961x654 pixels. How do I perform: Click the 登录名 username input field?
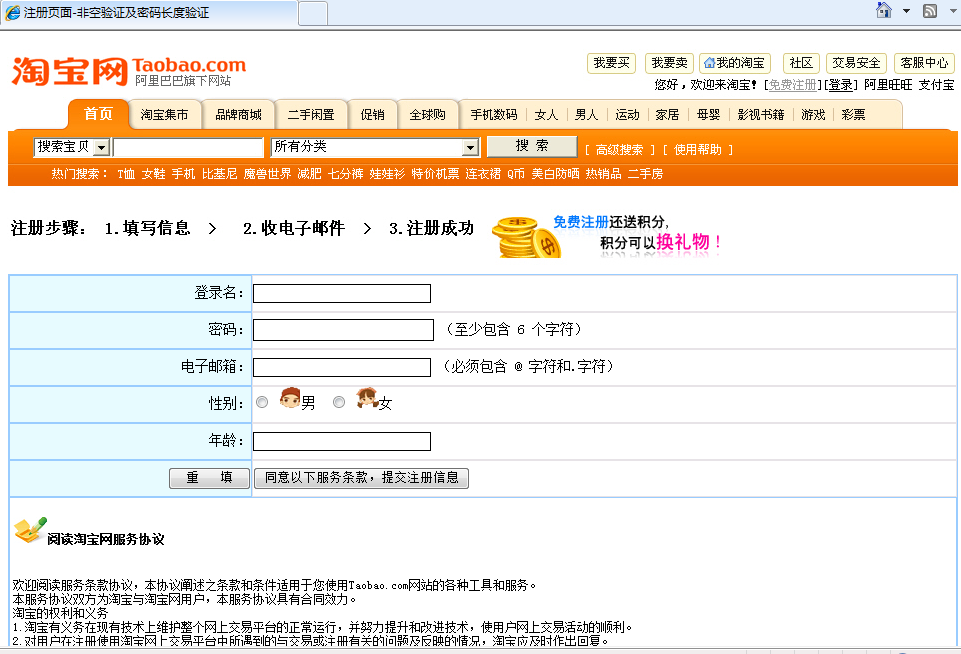(341, 293)
